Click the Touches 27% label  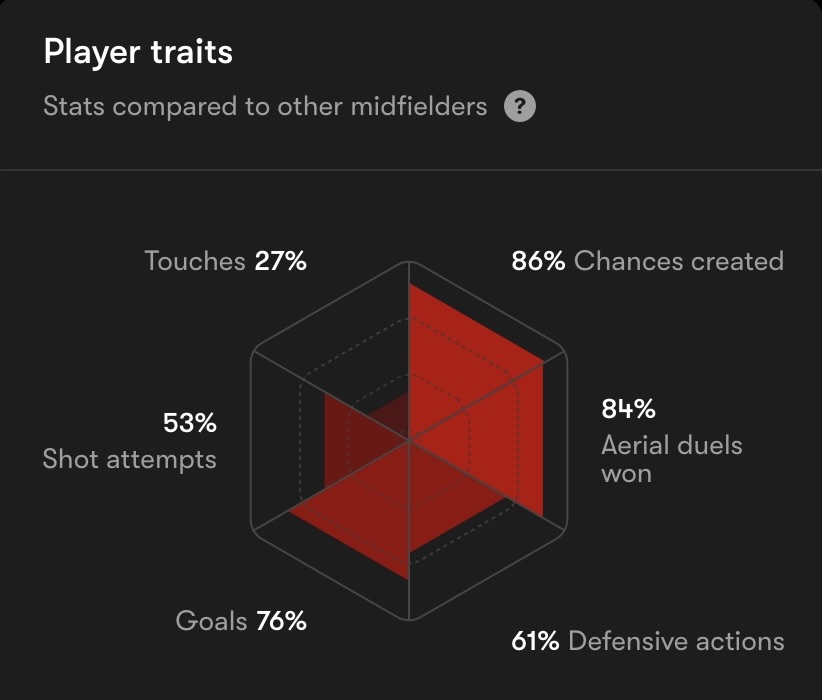(225, 261)
